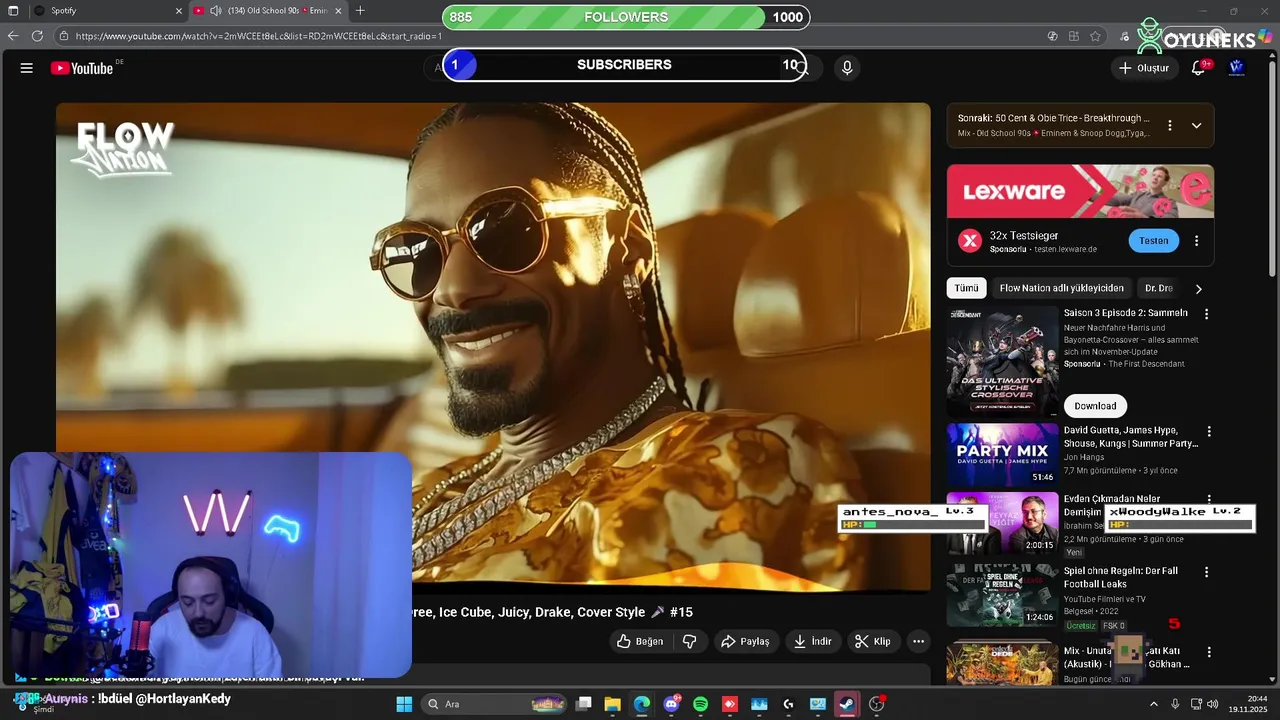Mute the tab via speaker icon
1280x720 pixels.
pyautogui.click(x=215, y=11)
